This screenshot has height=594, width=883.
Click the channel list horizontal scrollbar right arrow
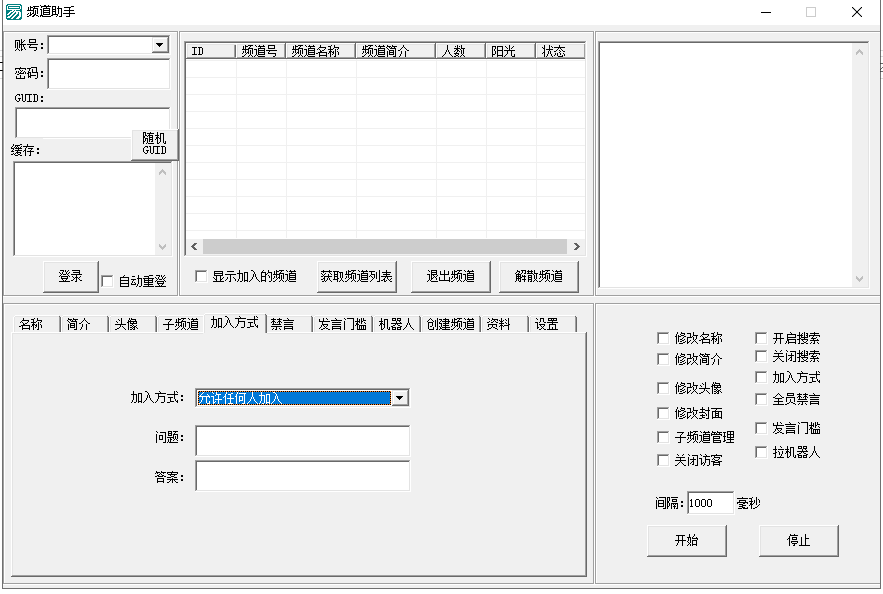coord(576,247)
